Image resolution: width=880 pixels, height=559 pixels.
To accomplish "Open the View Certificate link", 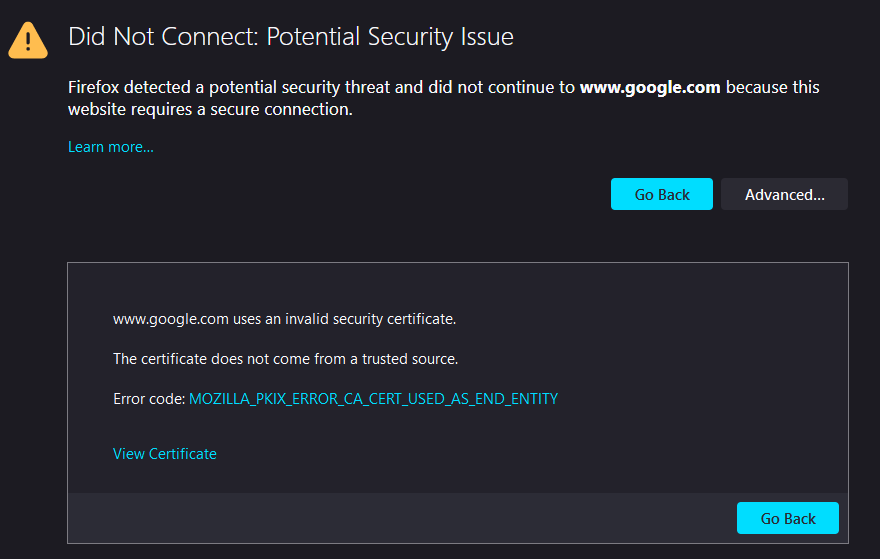I will point(164,454).
